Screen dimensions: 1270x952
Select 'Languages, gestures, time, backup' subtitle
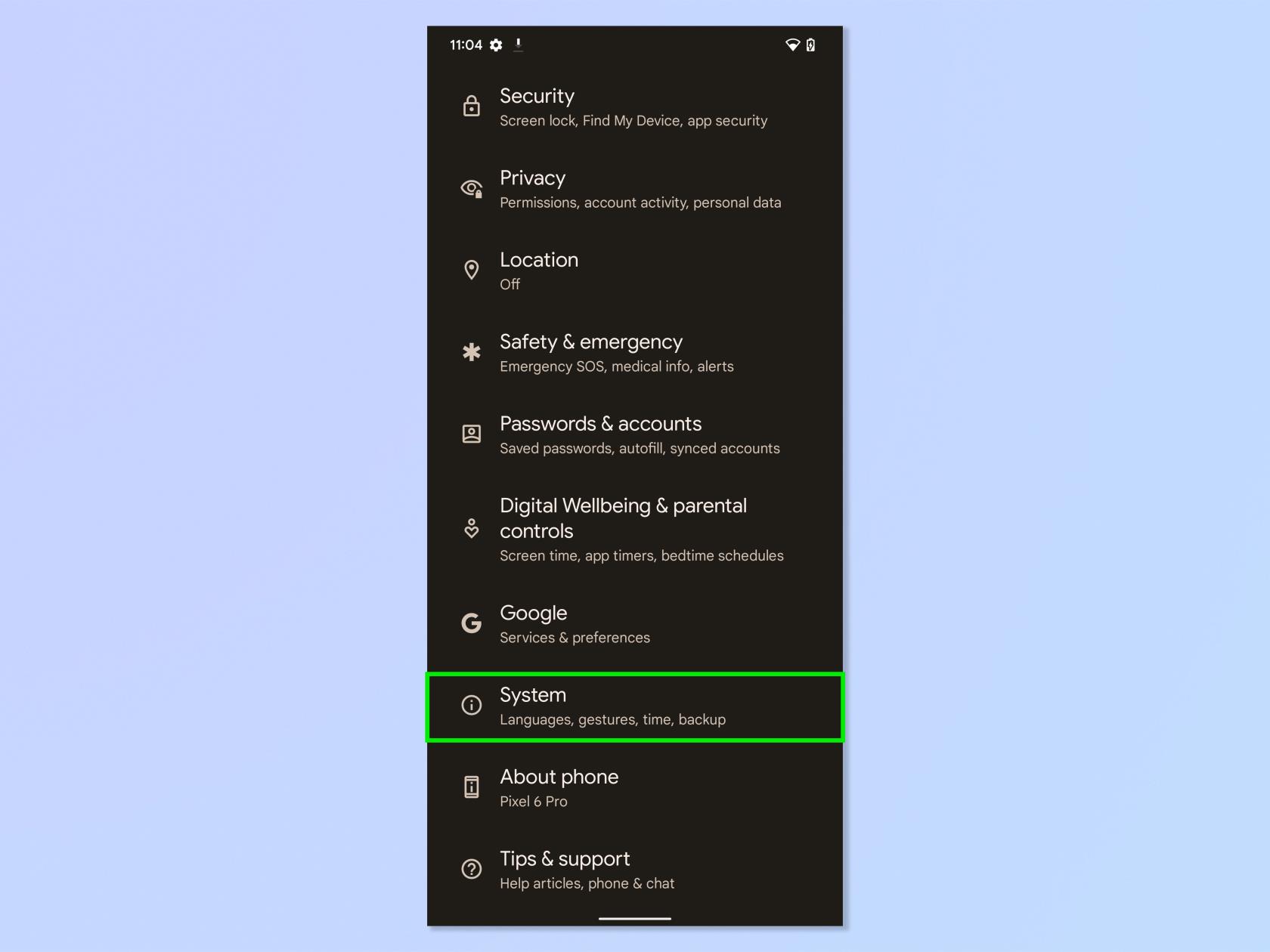point(612,719)
